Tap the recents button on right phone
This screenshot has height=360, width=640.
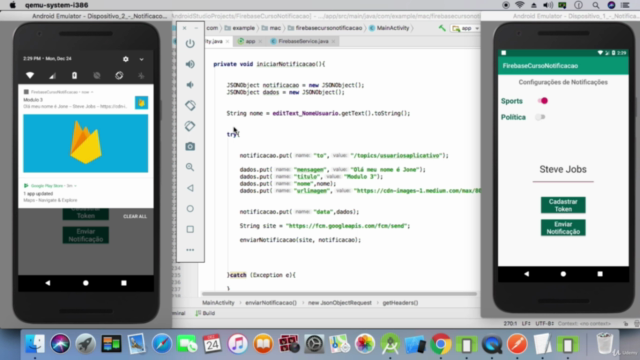point(600,274)
